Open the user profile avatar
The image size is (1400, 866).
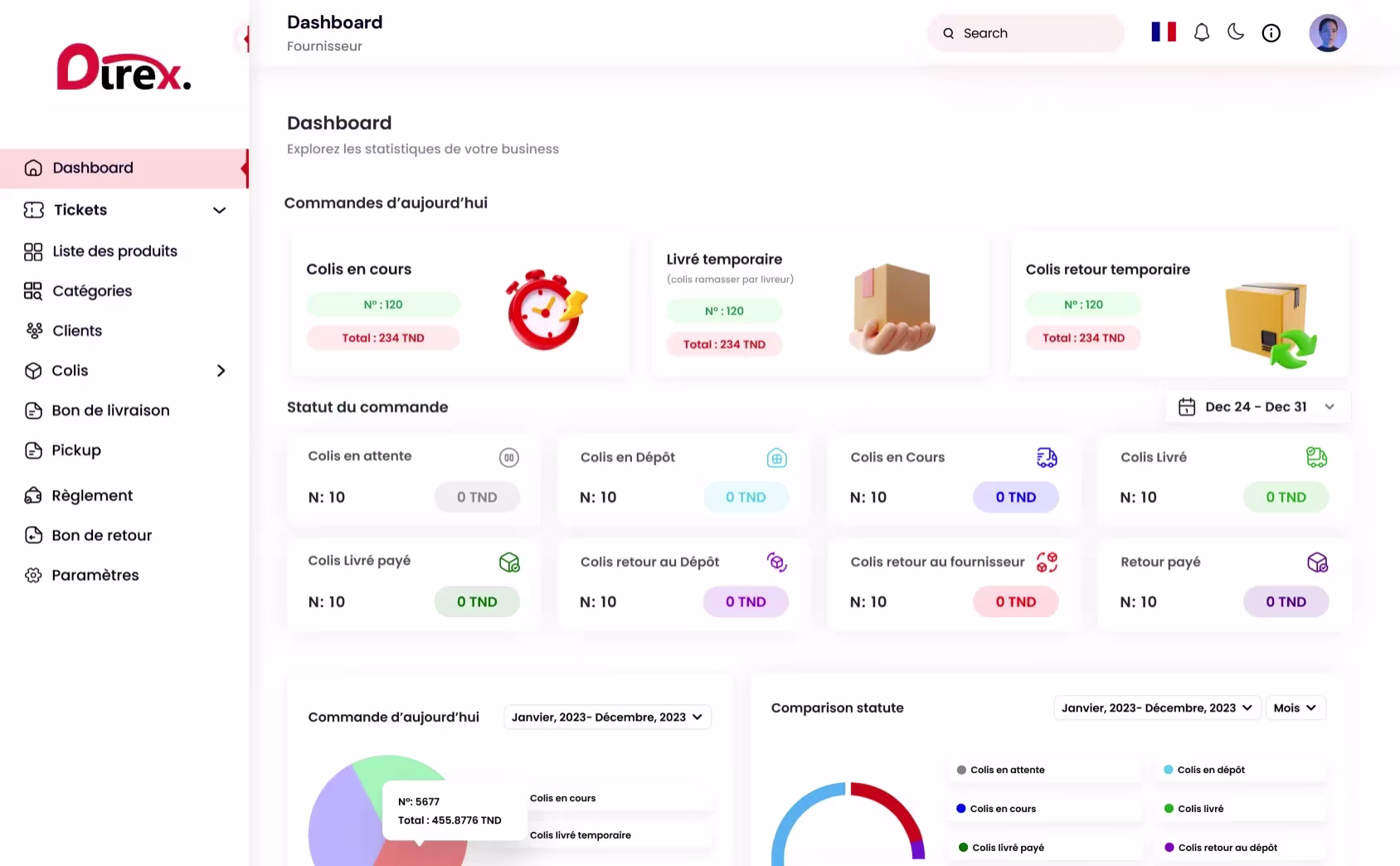coord(1328,33)
